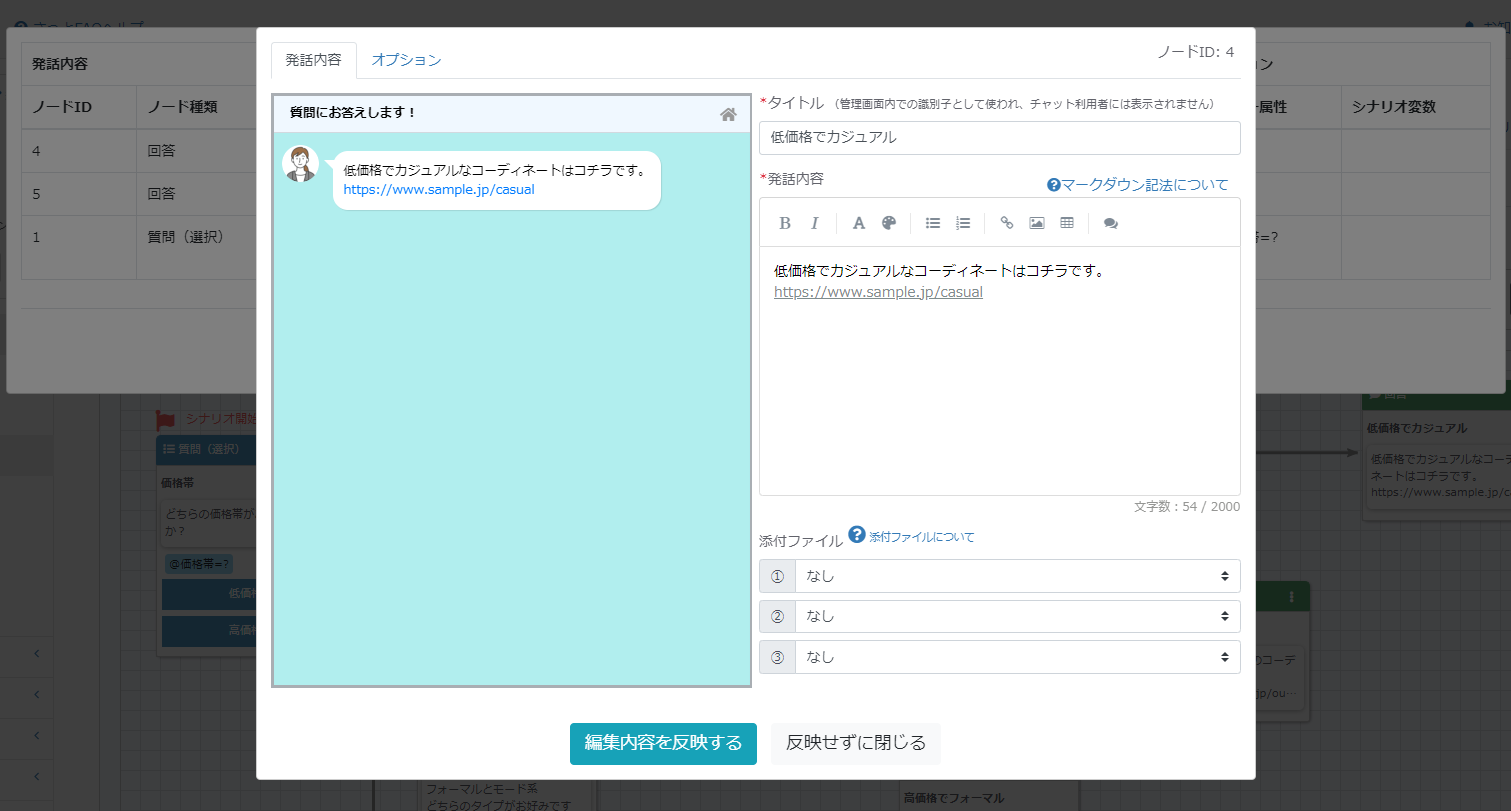
Task: Apply italic formatting in editor toolbar
Action: [x=814, y=223]
